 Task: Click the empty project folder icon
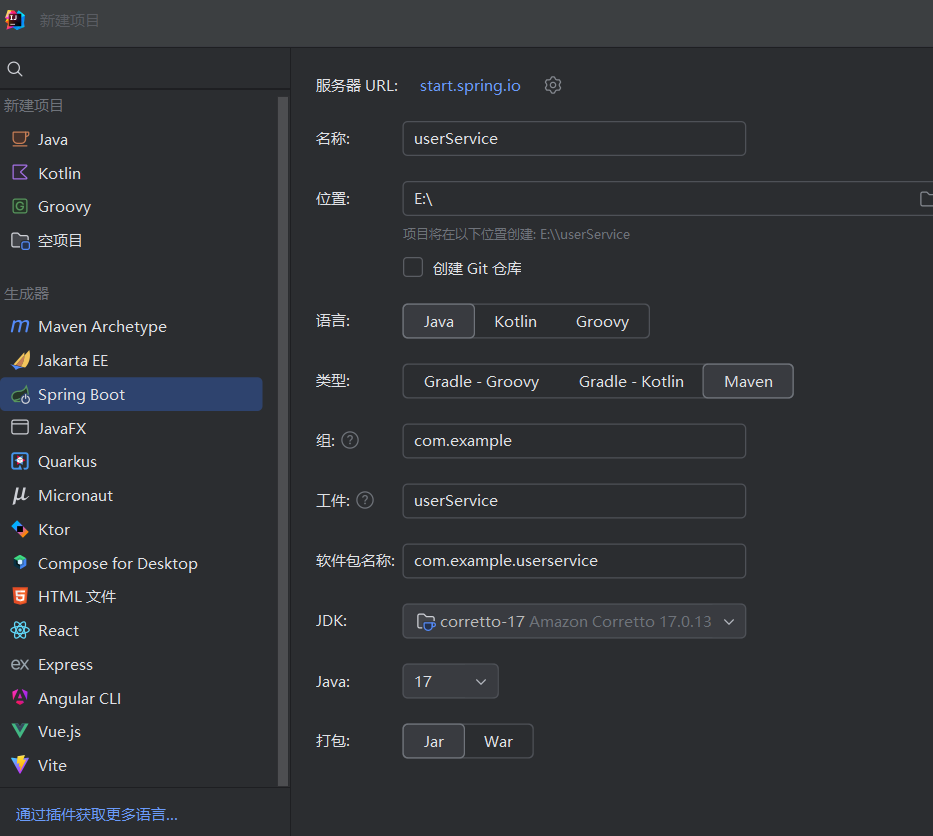pos(20,241)
